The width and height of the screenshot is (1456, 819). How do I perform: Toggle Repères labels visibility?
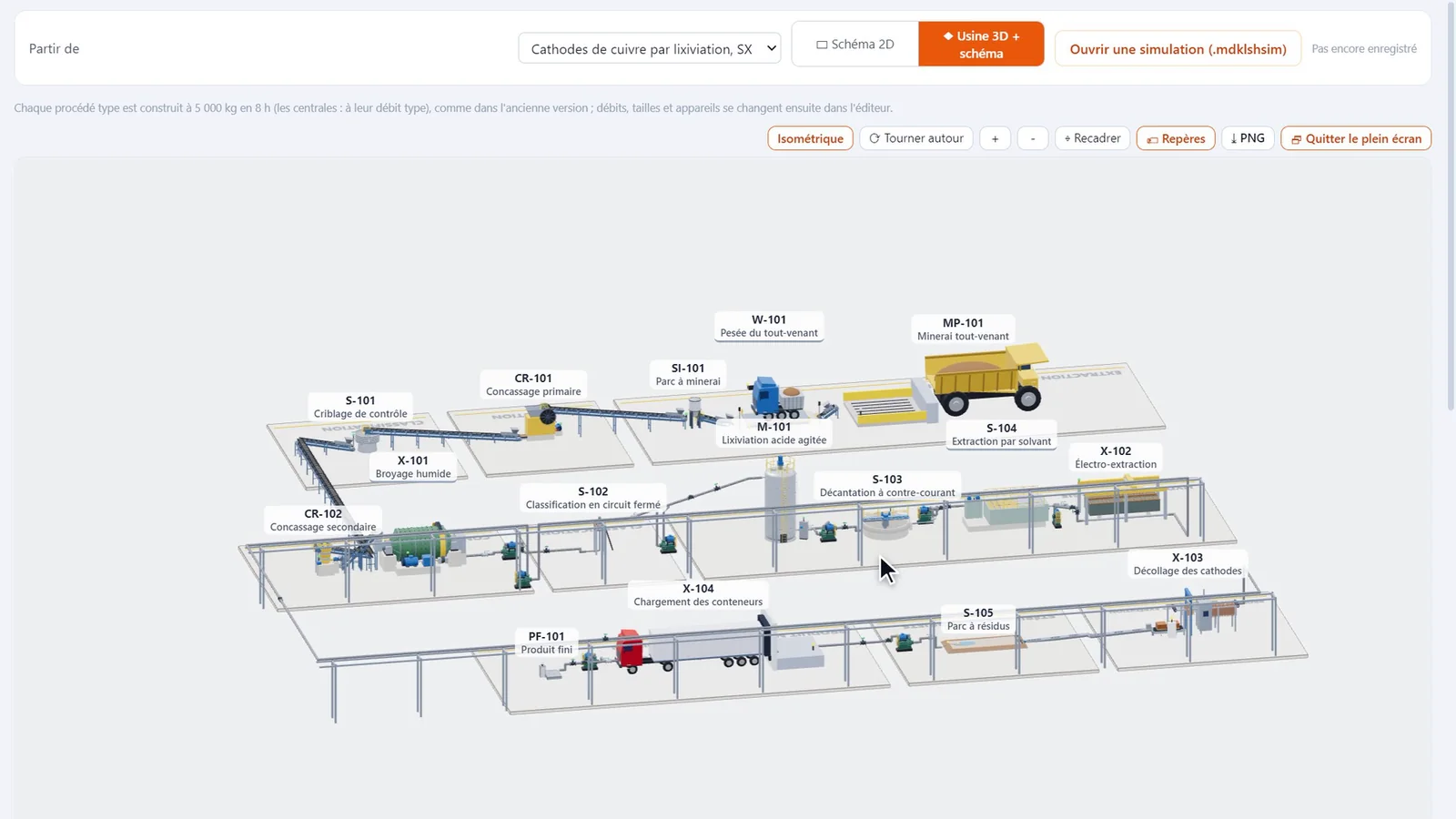1176,138
